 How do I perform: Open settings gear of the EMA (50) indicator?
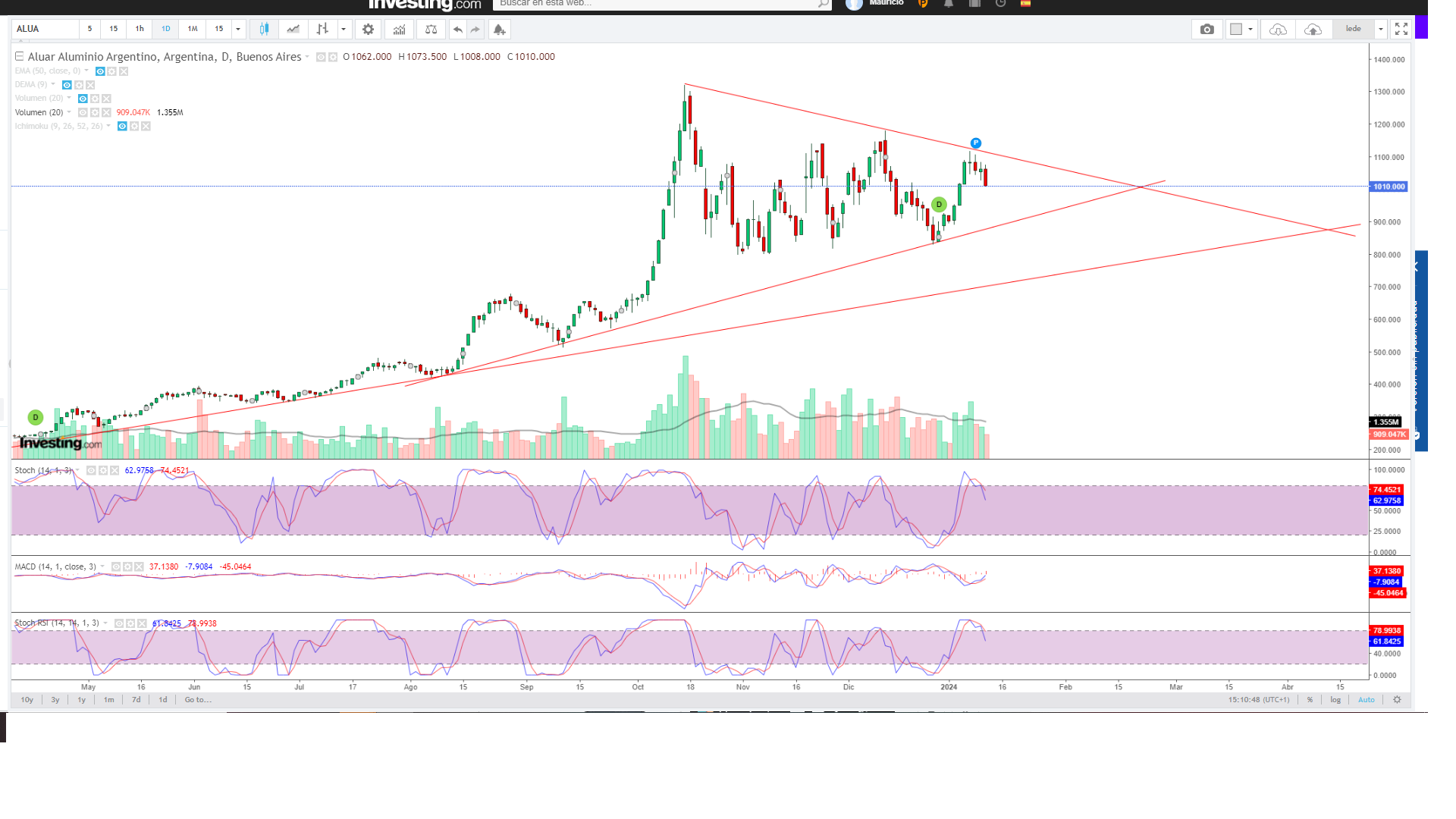pyautogui.click(x=111, y=71)
